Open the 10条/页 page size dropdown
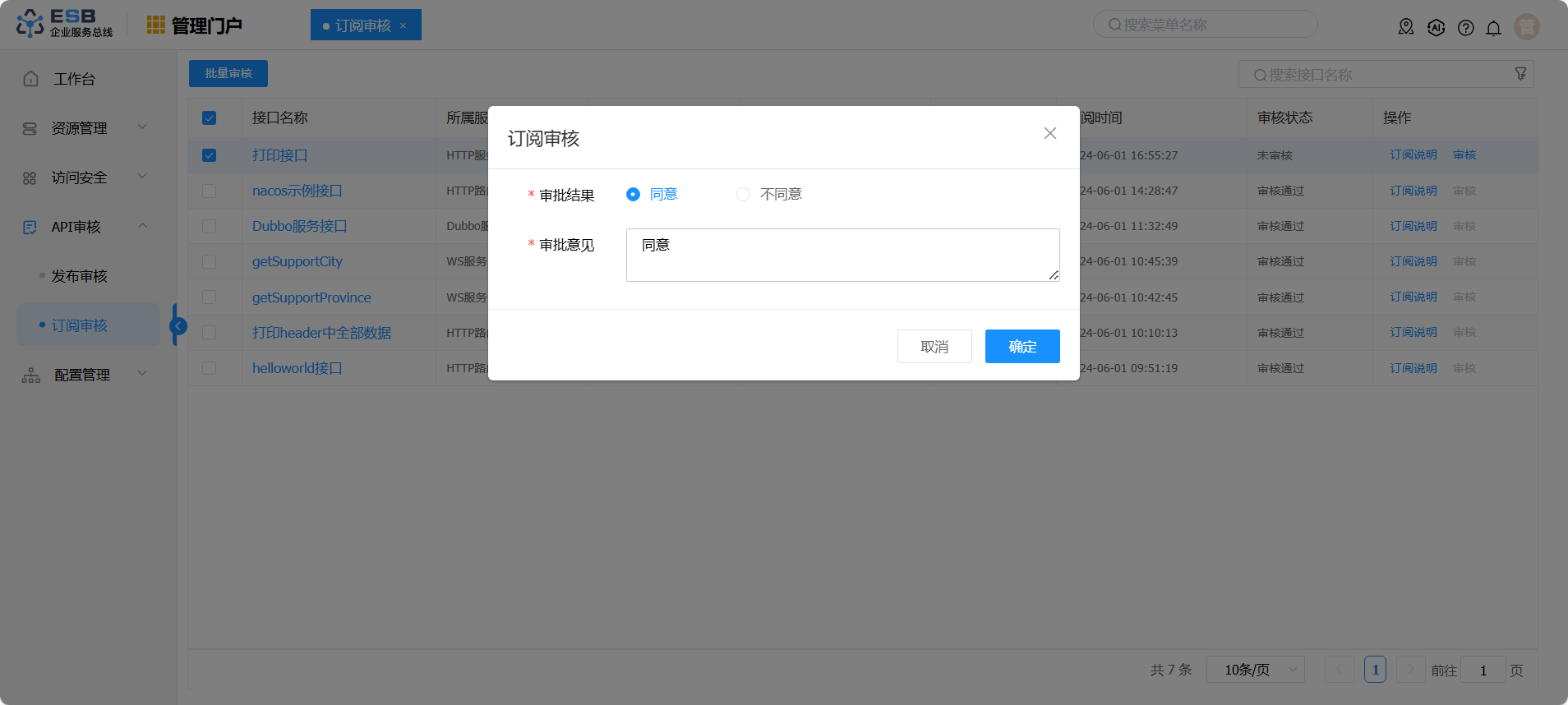This screenshot has height=705, width=1568. pos(1255,670)
